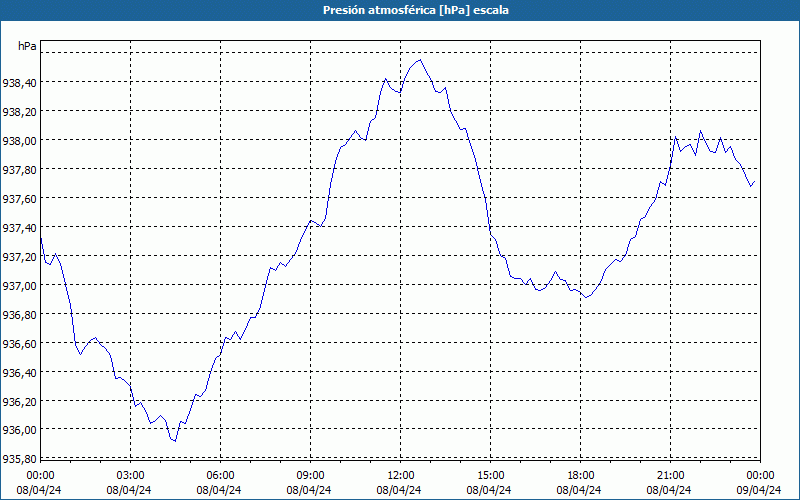Select the 937,00 y-axis value
This screenshot has height=500, width=800.
click(19, 286)
